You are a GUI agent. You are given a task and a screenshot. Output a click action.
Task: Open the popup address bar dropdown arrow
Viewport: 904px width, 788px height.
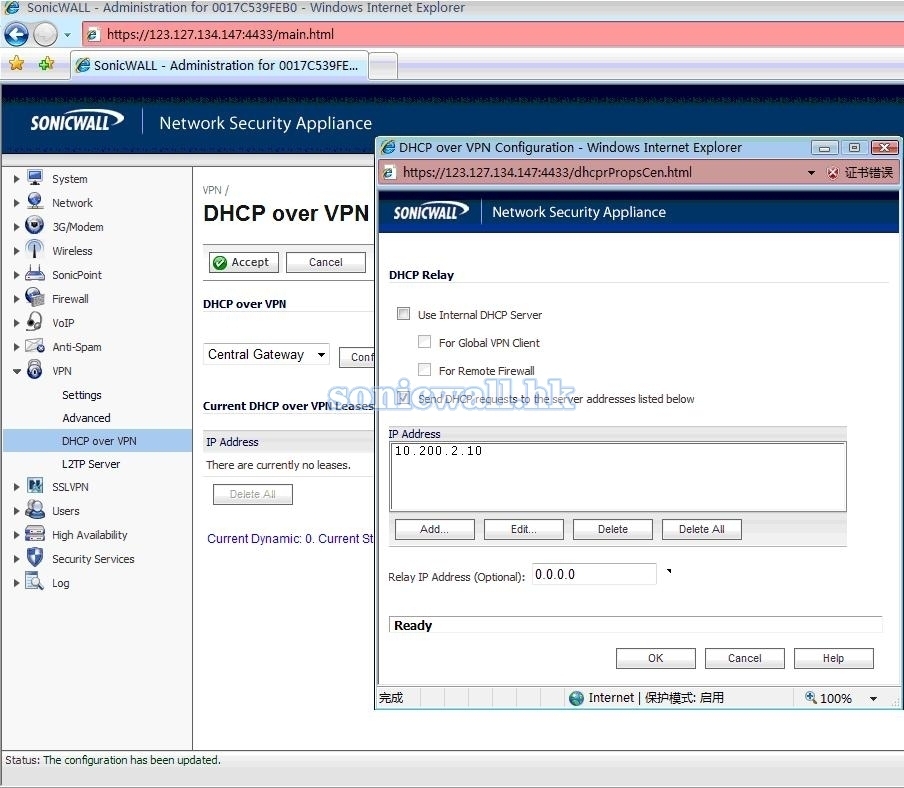tap(811, 172)
